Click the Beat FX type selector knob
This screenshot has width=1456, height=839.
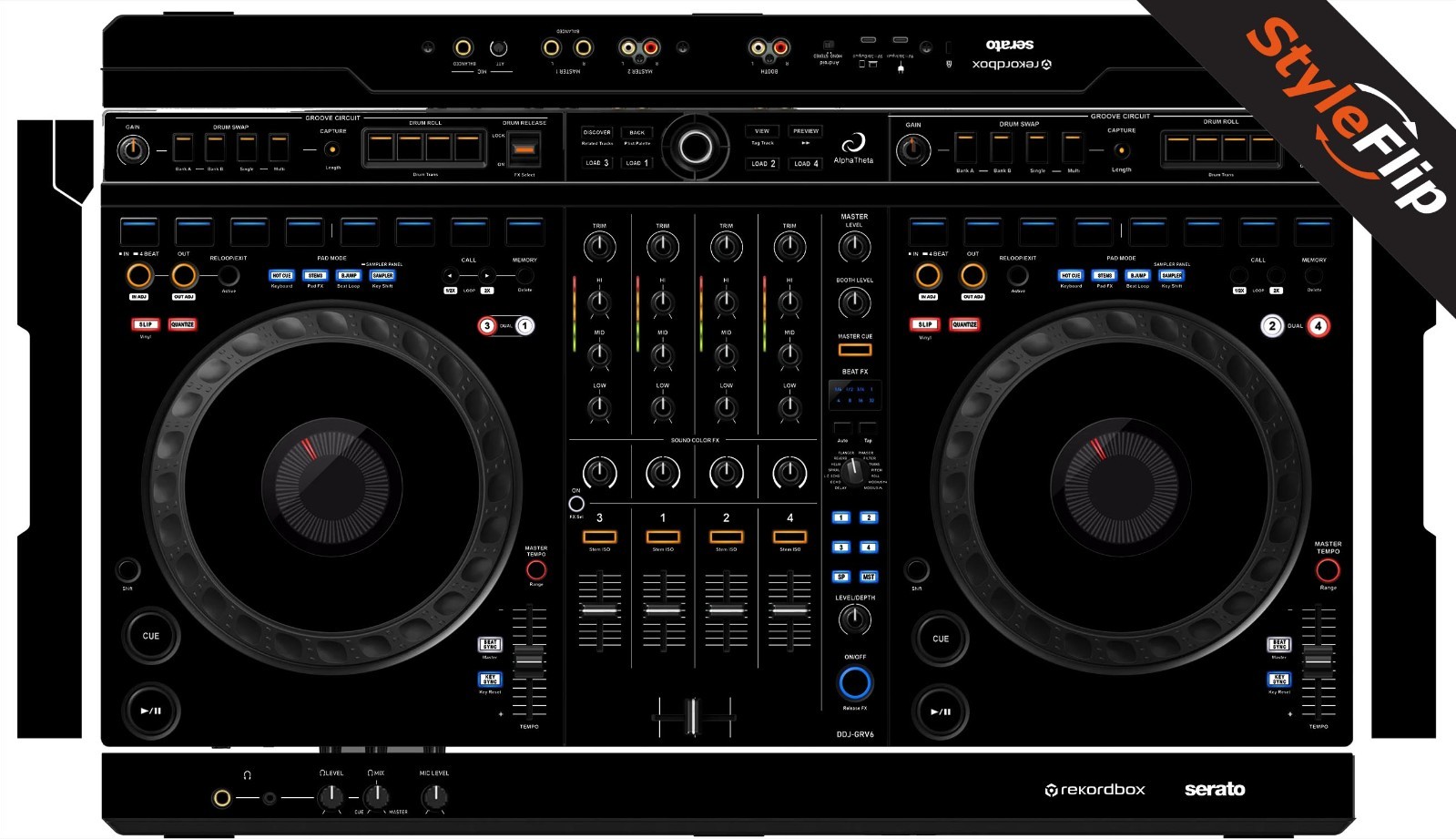tap(853, 471)
